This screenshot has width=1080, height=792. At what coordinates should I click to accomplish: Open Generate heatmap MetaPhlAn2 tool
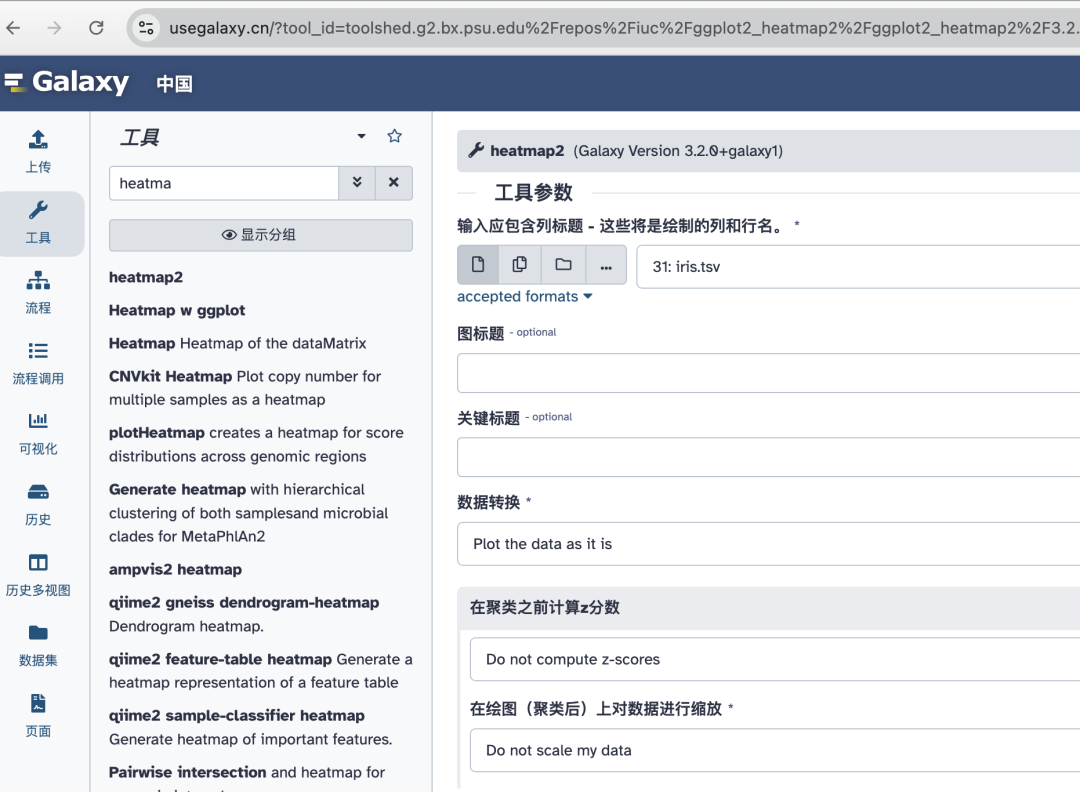point(248,513)
